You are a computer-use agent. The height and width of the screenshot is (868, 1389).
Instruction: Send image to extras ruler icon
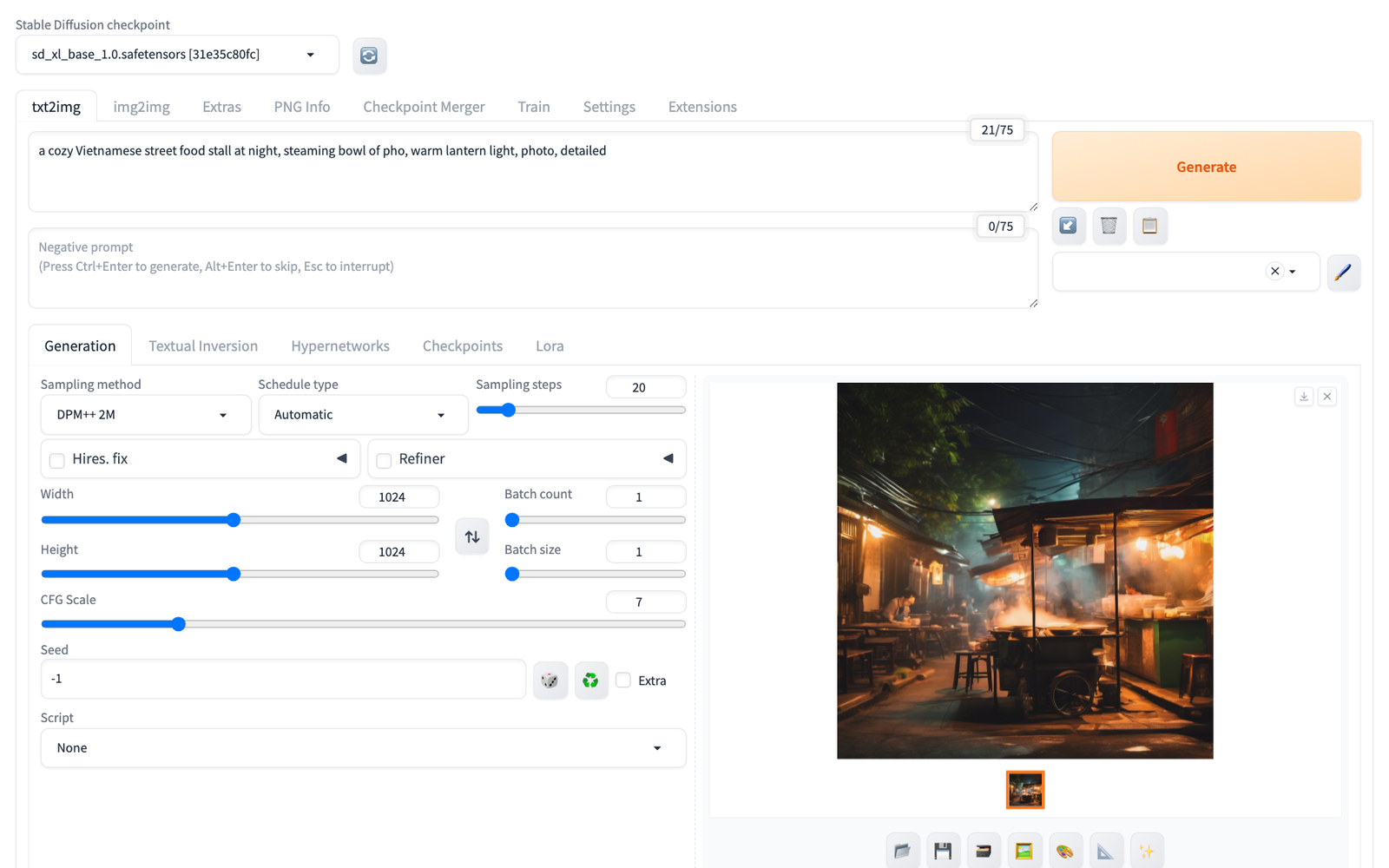tap(1106, 851)
